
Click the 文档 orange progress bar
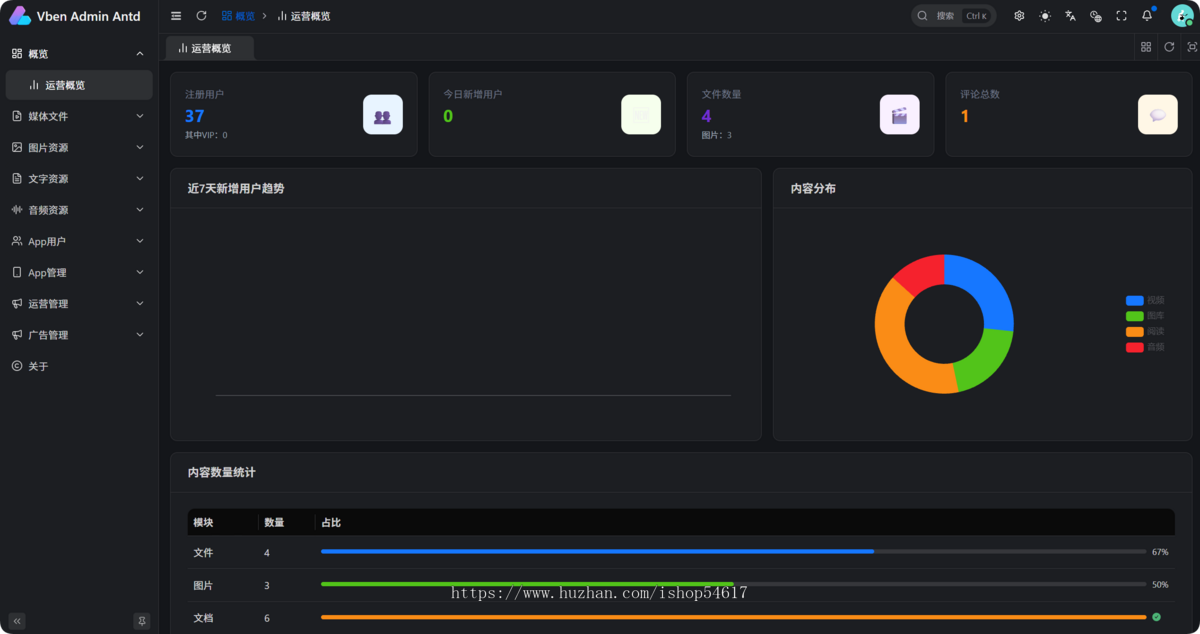point(733,617)
